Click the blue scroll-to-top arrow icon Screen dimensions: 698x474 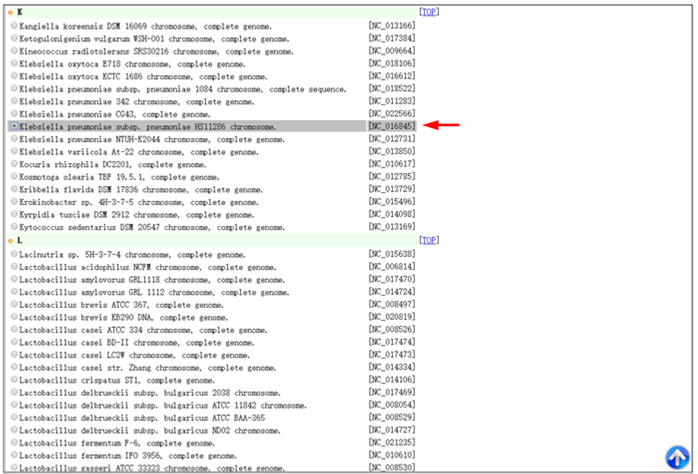[x=675, y=455]
